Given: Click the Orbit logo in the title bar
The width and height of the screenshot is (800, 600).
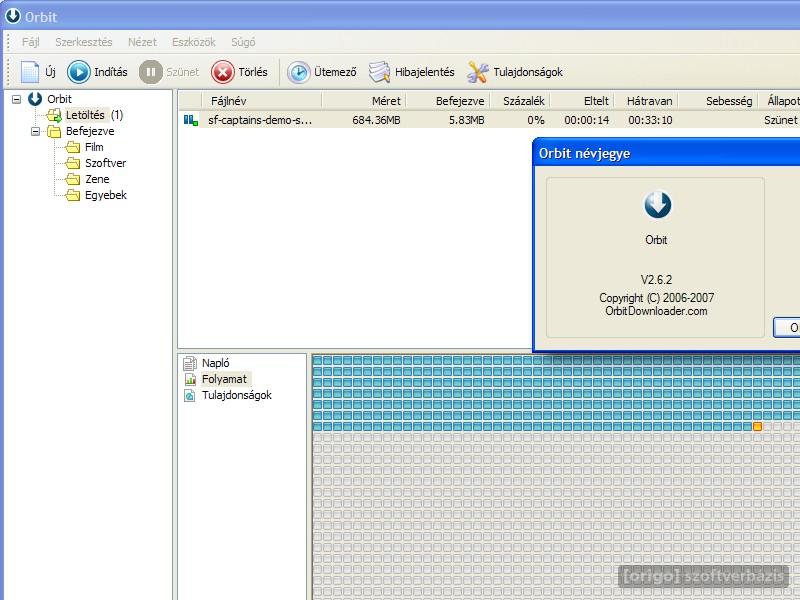Looking at the screenshot, I should pos(13,16).
